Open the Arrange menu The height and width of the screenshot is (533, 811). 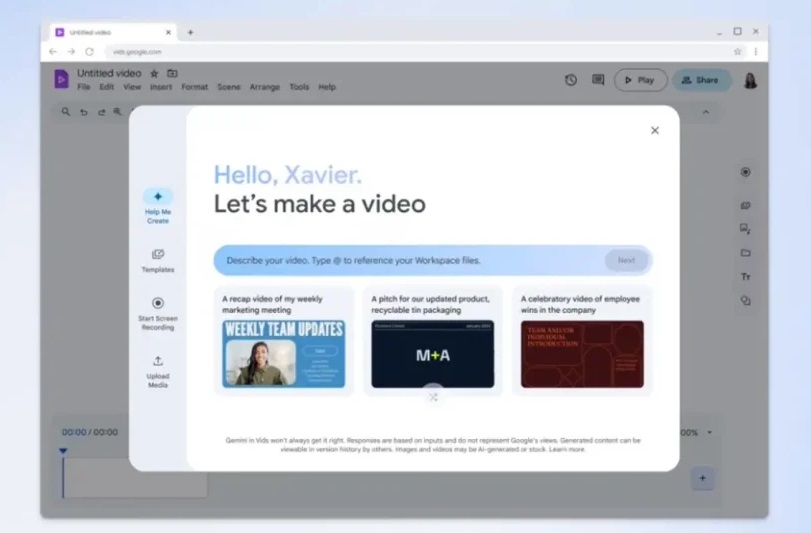point(264,87)
